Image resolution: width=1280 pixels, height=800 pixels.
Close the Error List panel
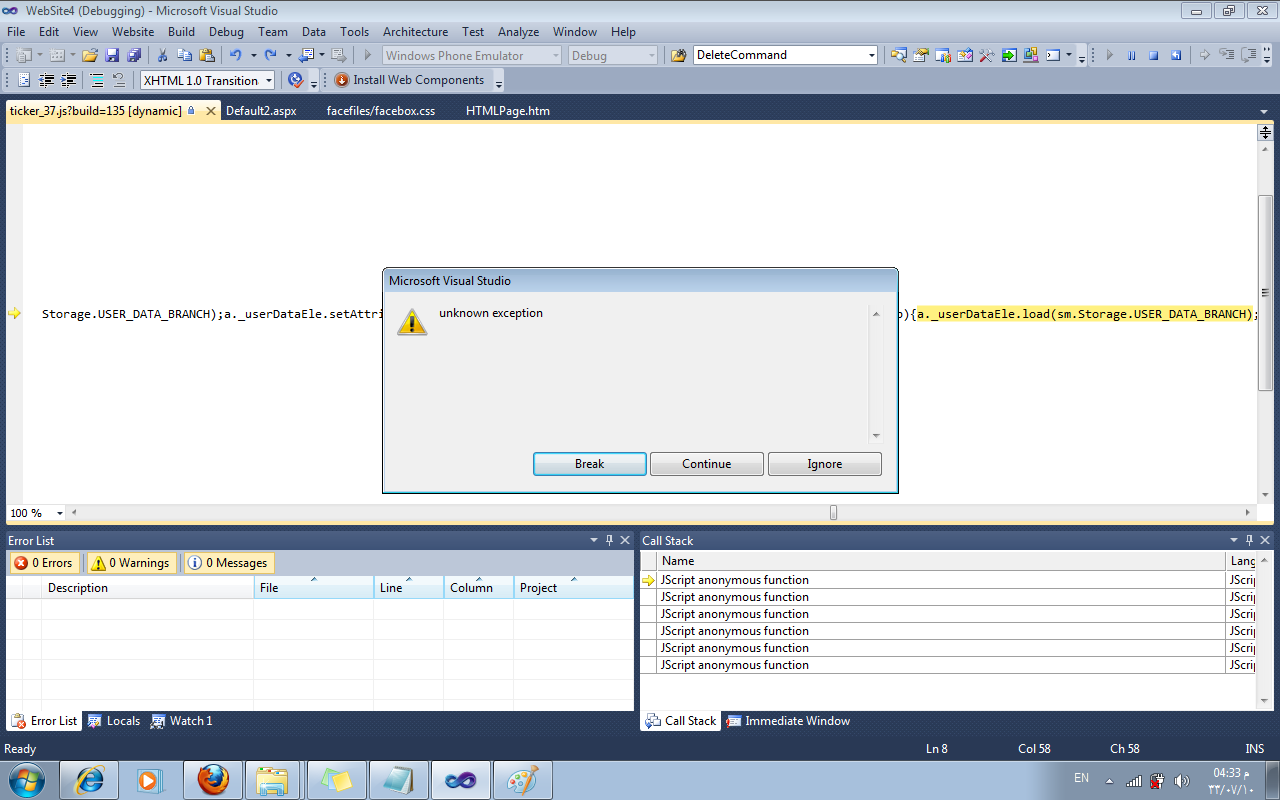(624, 540)
